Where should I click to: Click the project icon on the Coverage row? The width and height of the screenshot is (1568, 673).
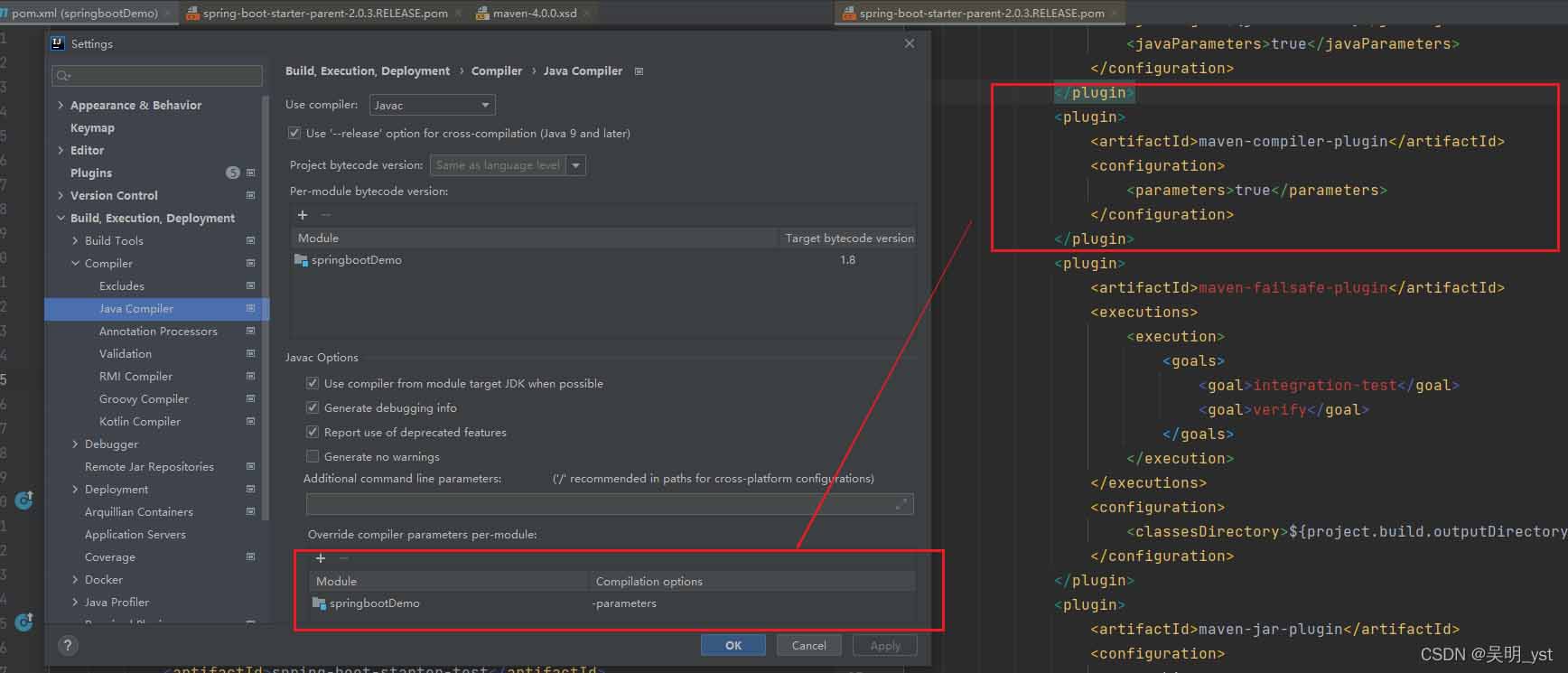[x=251, y=556]
